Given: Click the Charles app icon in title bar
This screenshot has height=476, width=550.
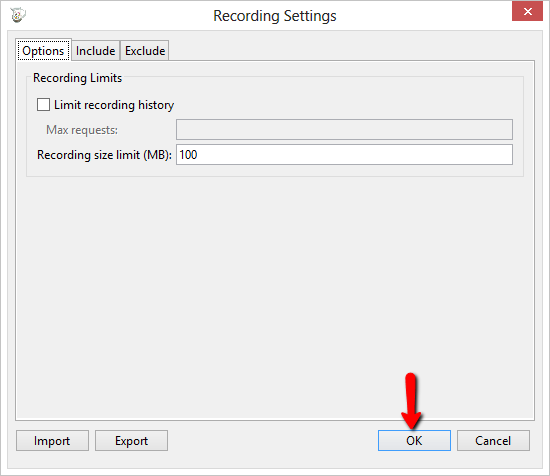Looking at the screenshot, I should tap(18, 15).
